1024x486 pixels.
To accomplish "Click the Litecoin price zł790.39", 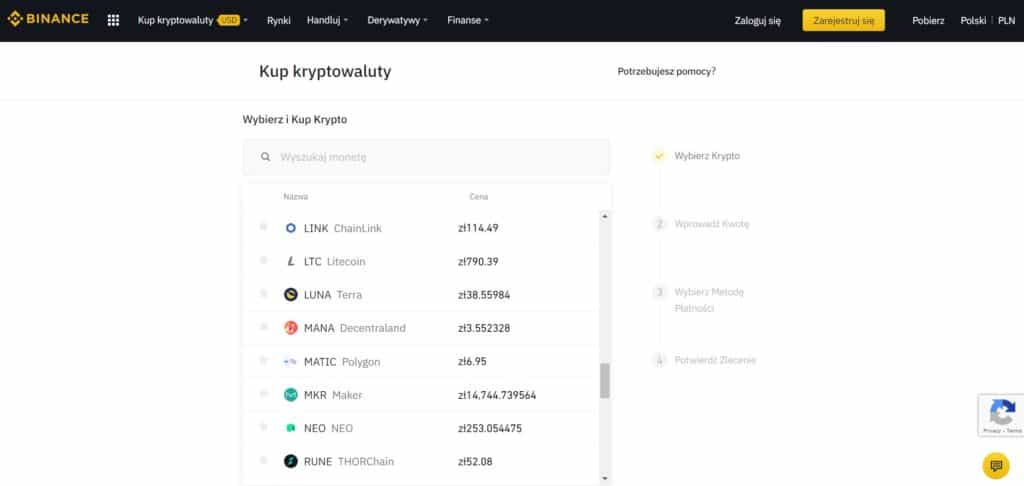I will coord(479,261).
